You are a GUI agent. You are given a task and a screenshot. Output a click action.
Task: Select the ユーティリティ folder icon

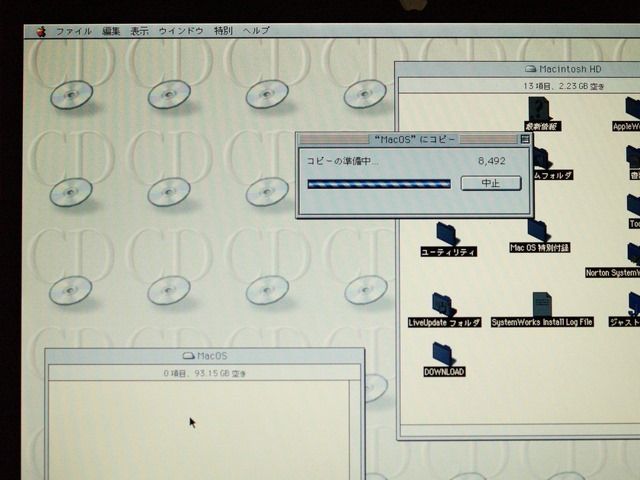tap(447, 234)
